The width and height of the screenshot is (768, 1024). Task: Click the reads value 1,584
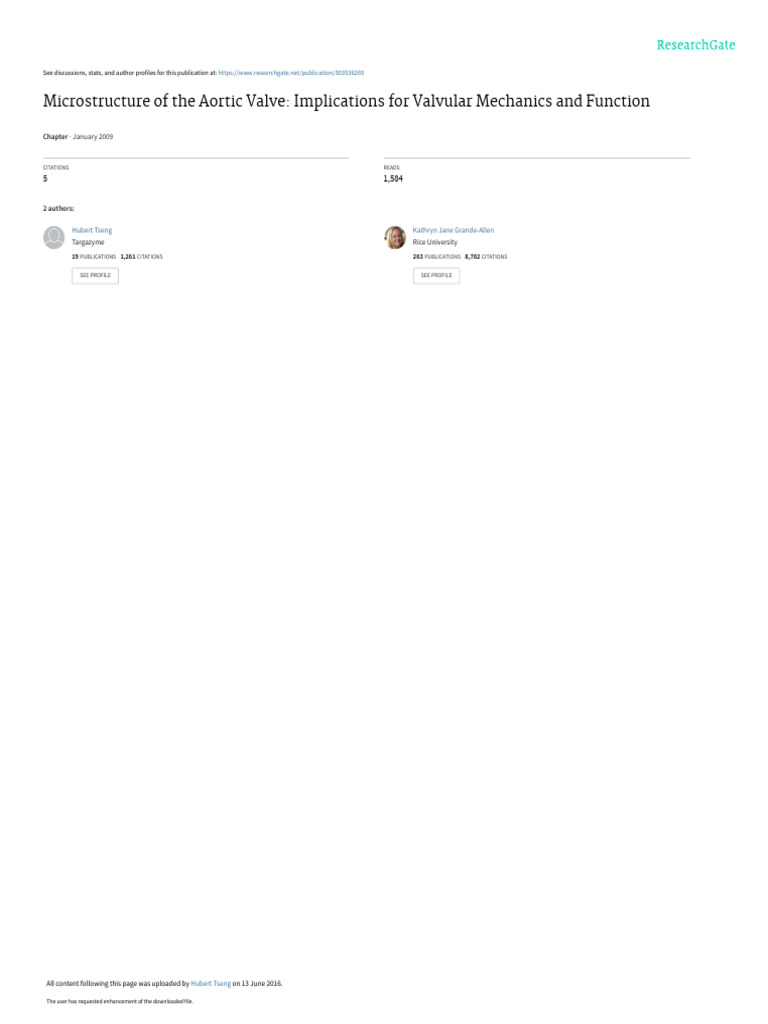pyautogui.click(x=393, y=179)
